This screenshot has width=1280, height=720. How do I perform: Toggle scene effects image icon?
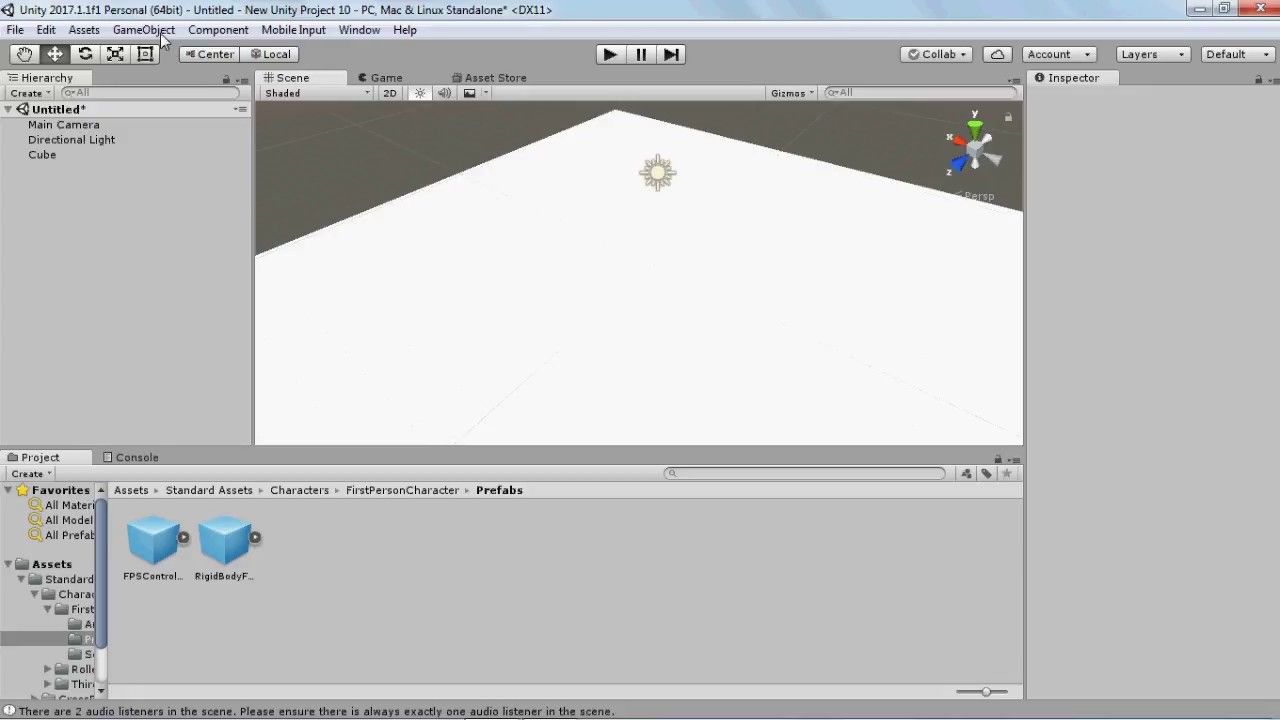(x=469, y=93)
